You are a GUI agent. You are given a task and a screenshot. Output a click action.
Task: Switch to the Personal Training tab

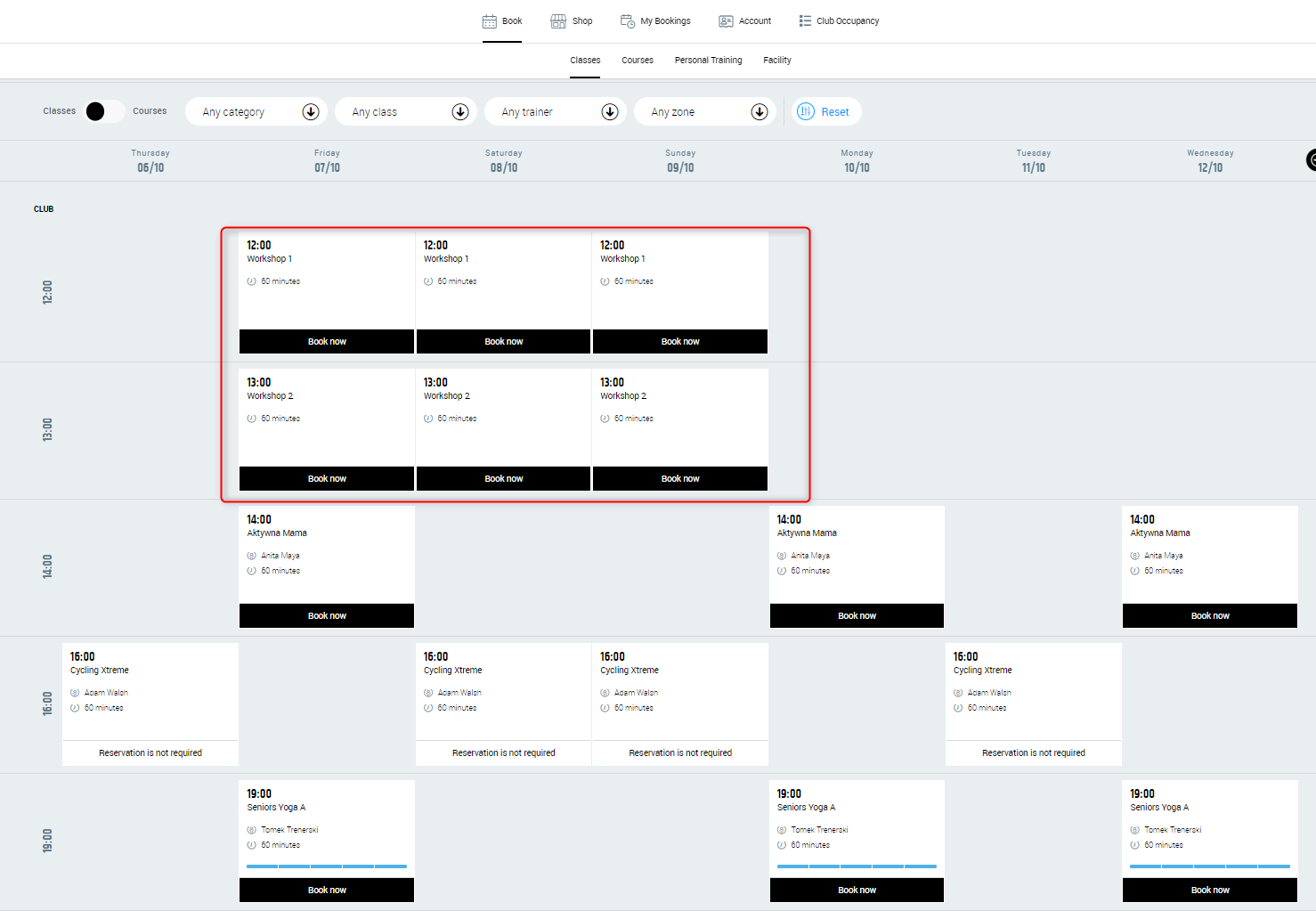708,61
